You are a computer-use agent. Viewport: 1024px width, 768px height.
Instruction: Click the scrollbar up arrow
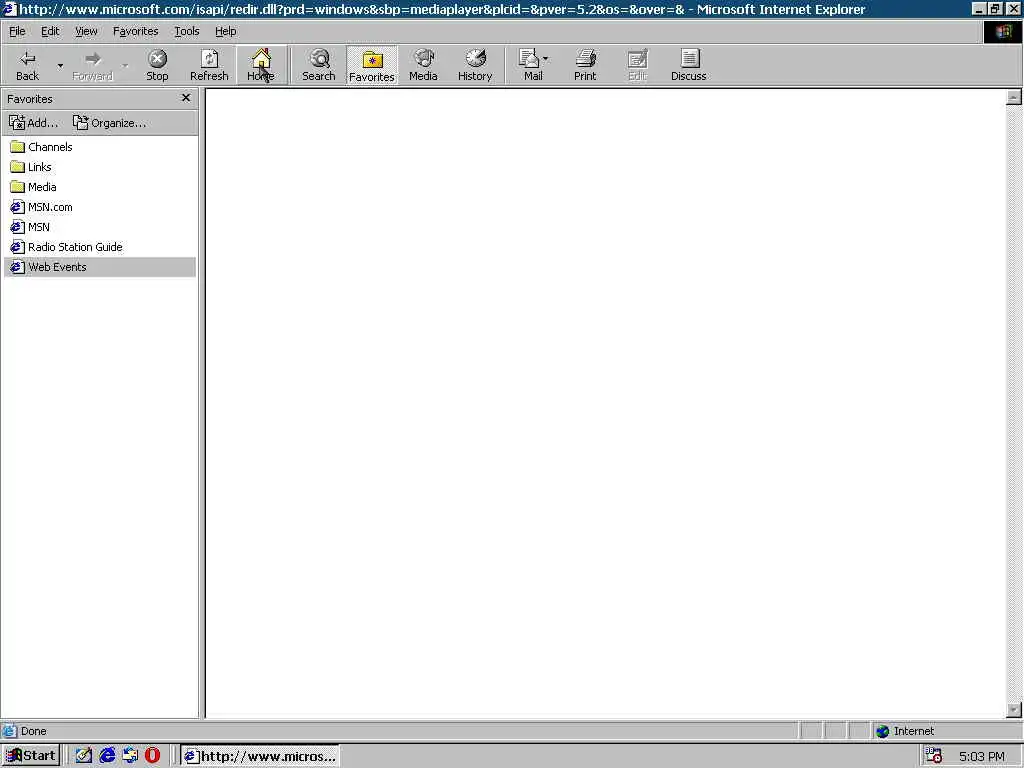(x=1014, y=97)
